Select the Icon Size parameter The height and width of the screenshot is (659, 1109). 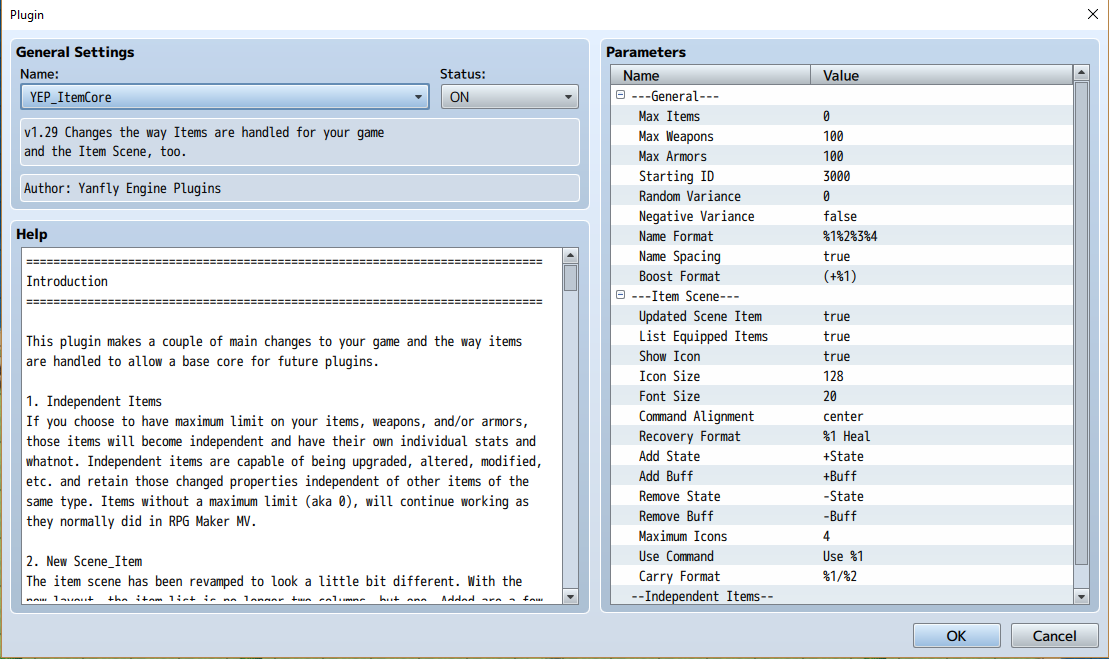pyautogui.click(x=842, y=376)
